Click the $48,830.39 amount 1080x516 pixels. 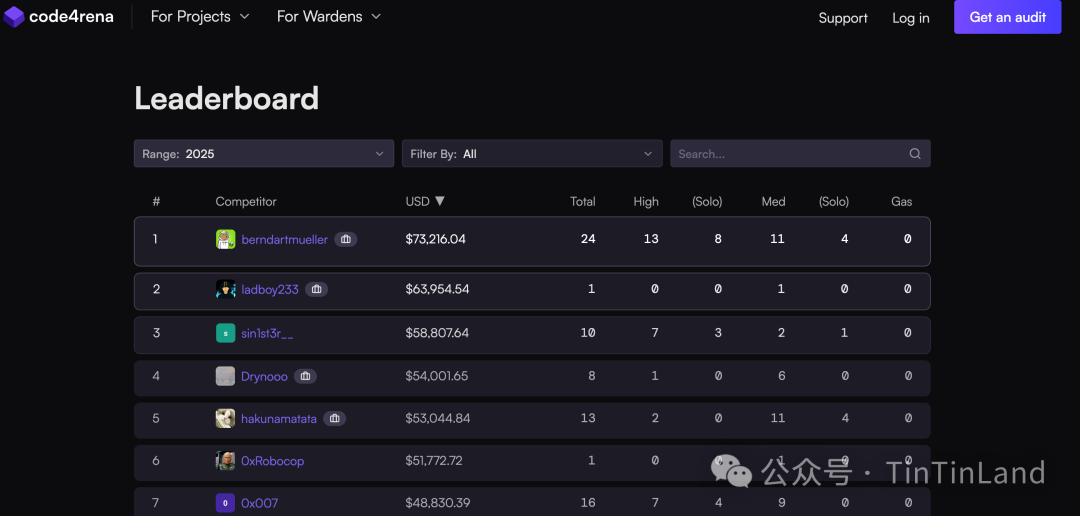pos(438,503)
